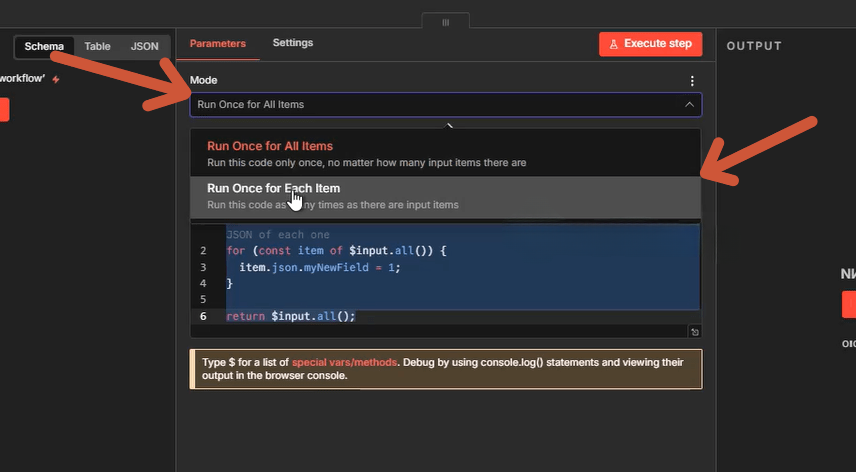Collapse the Mode dropdown via its chevron

(689, 104)
